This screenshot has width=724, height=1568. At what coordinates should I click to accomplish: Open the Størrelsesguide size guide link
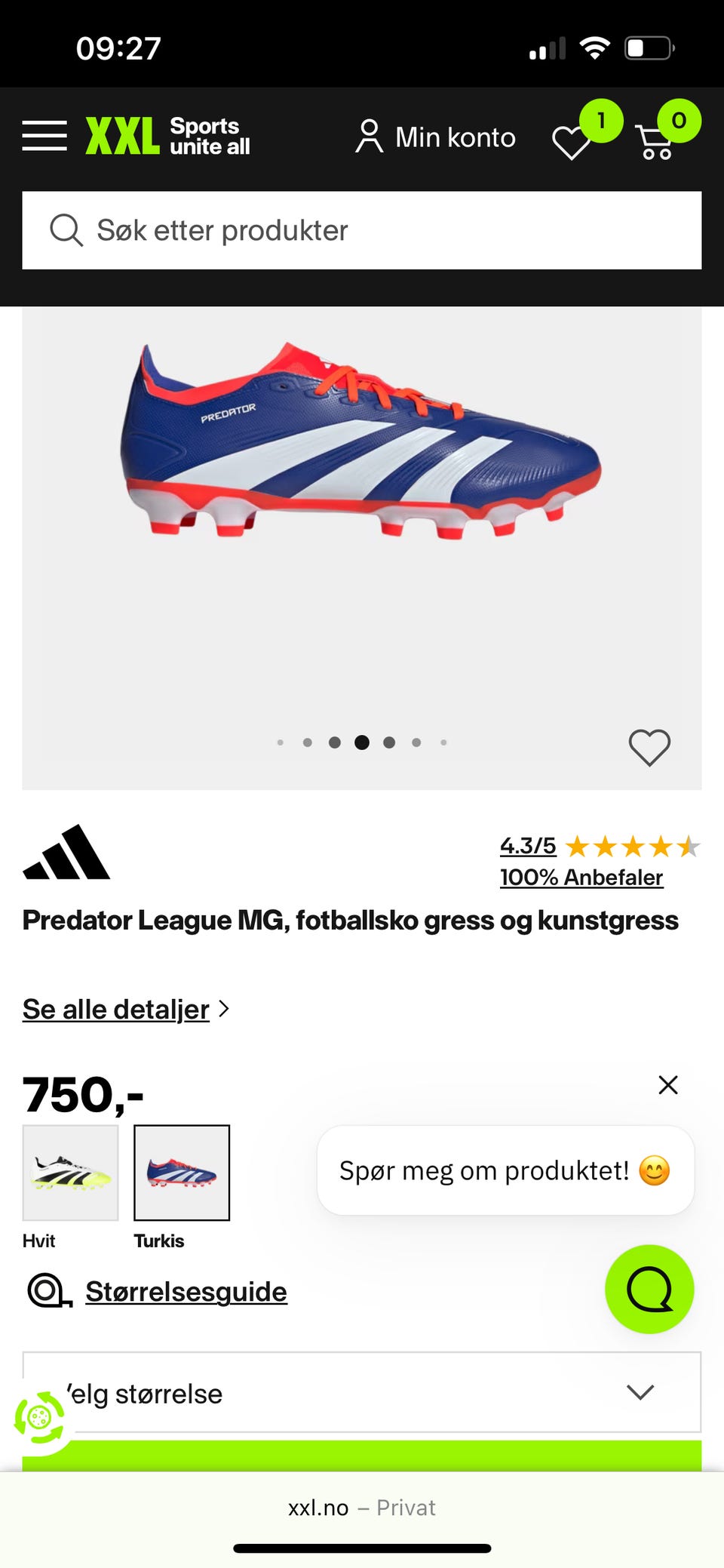point(186,1291)
